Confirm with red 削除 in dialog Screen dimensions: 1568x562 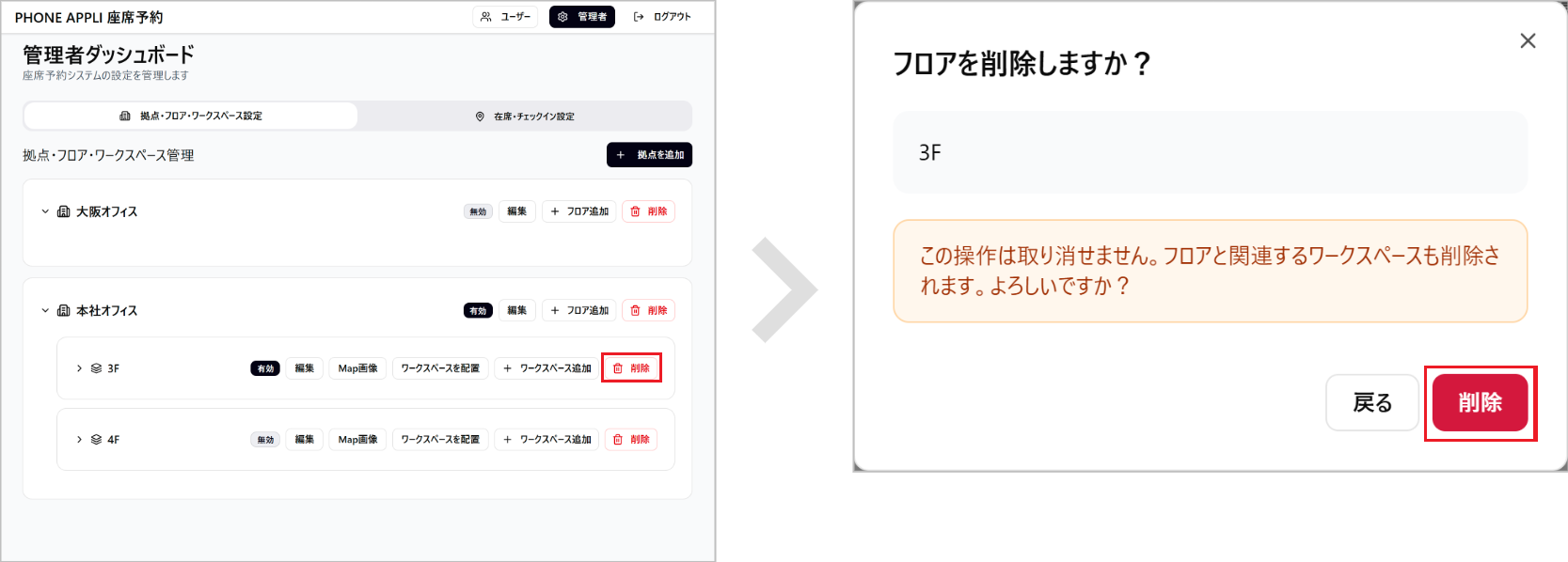click(1480, 403)
